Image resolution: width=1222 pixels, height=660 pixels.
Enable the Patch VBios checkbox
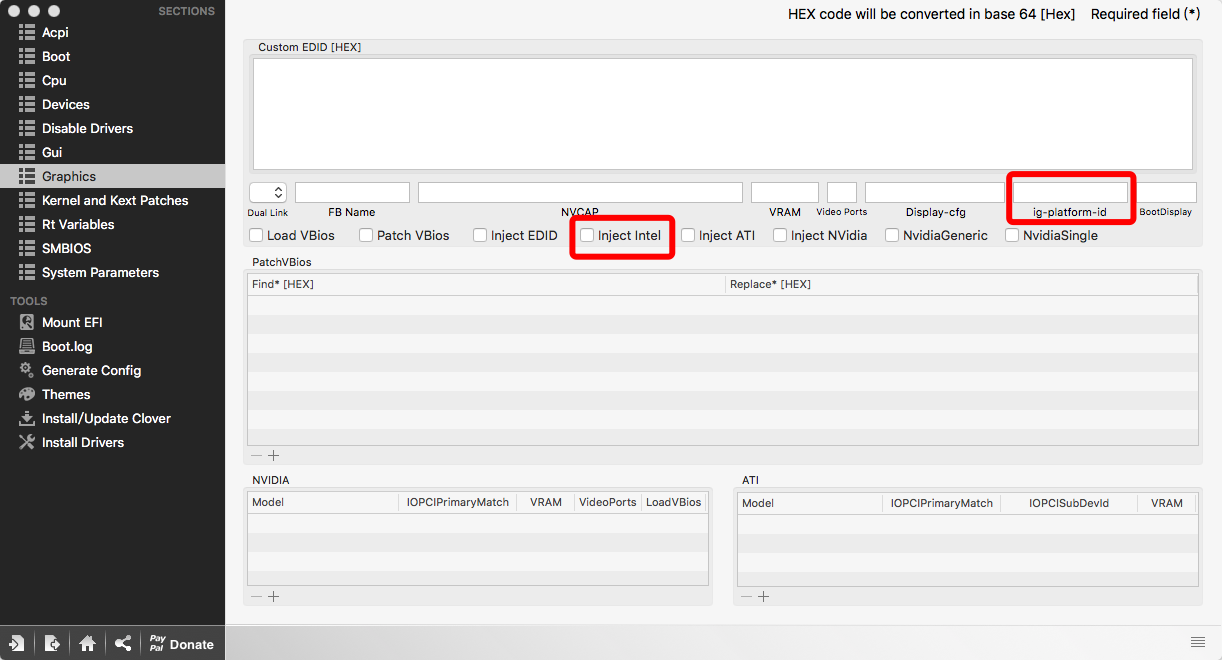[366, 235]
